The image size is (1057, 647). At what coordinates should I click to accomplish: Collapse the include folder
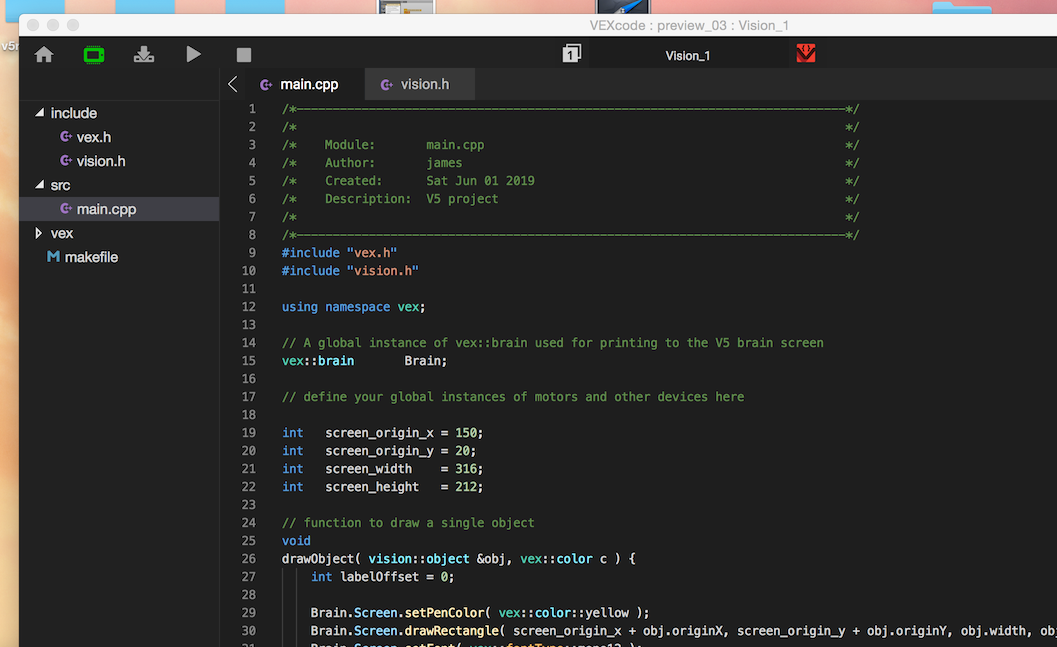coord(40,113)
